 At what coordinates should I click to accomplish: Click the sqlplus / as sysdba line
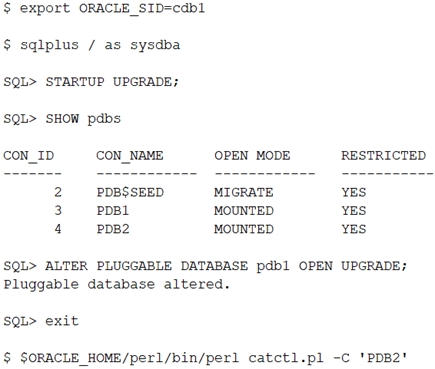tap(92, 45)
